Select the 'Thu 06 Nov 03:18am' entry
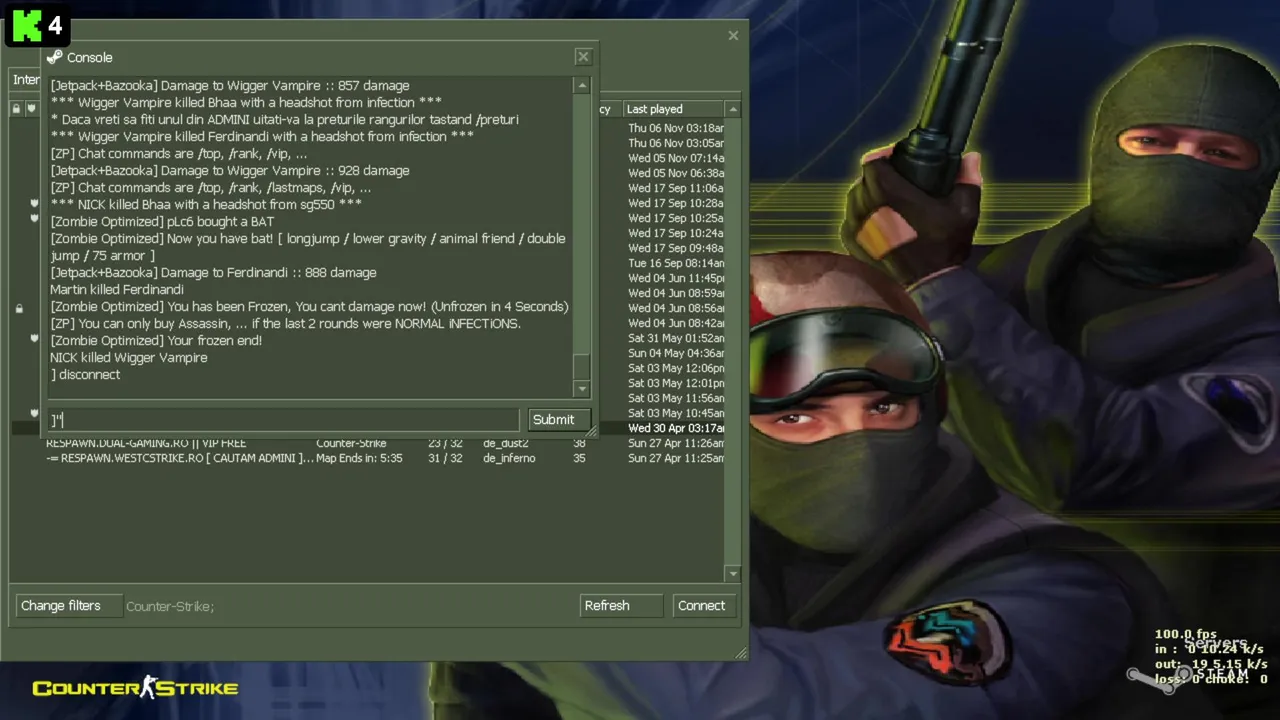This screenshot has width=1280, height=720. pyautogui.click(x=676, y=128)
